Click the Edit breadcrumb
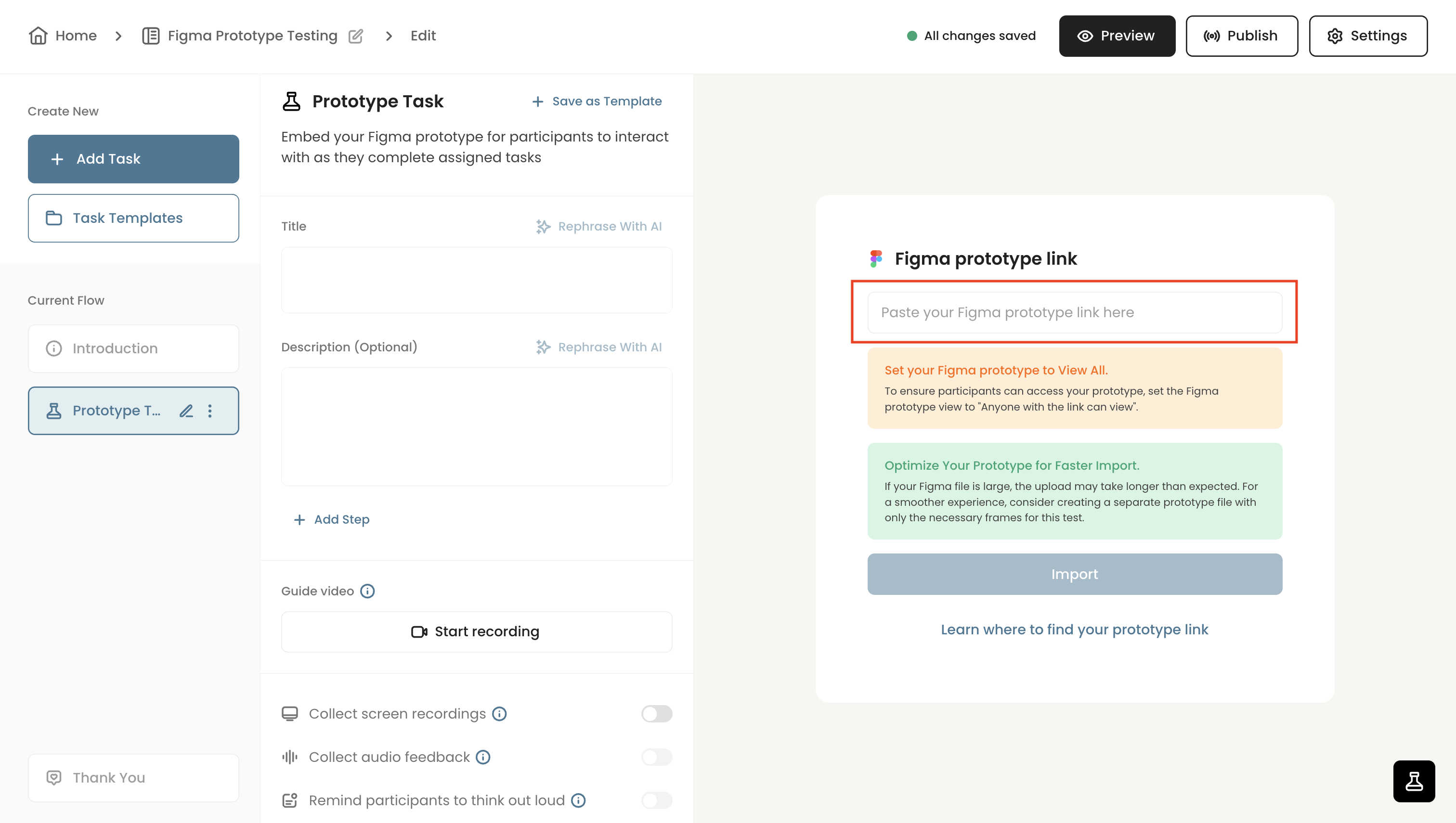 423,36
